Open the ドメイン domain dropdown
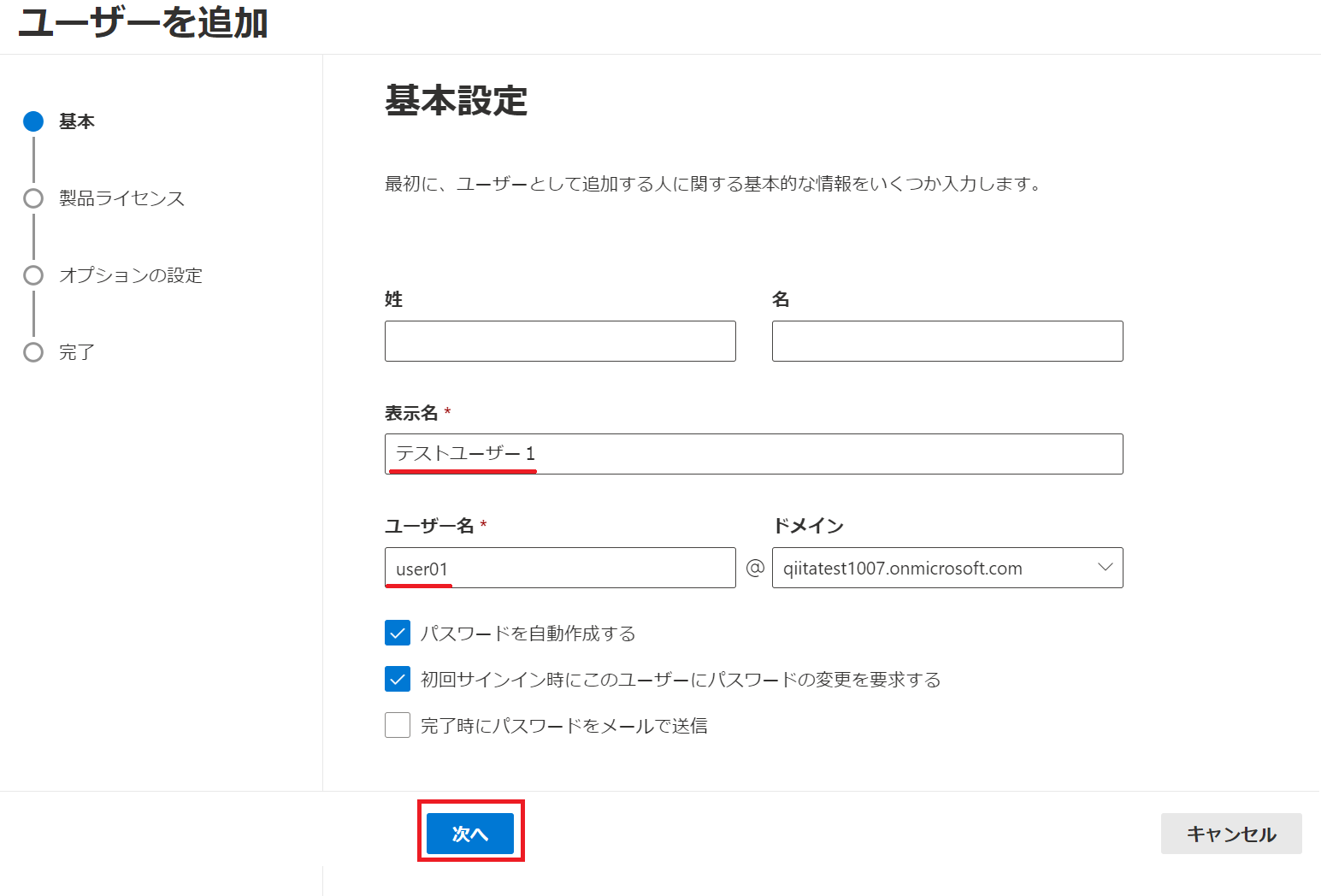 point(947,568)
